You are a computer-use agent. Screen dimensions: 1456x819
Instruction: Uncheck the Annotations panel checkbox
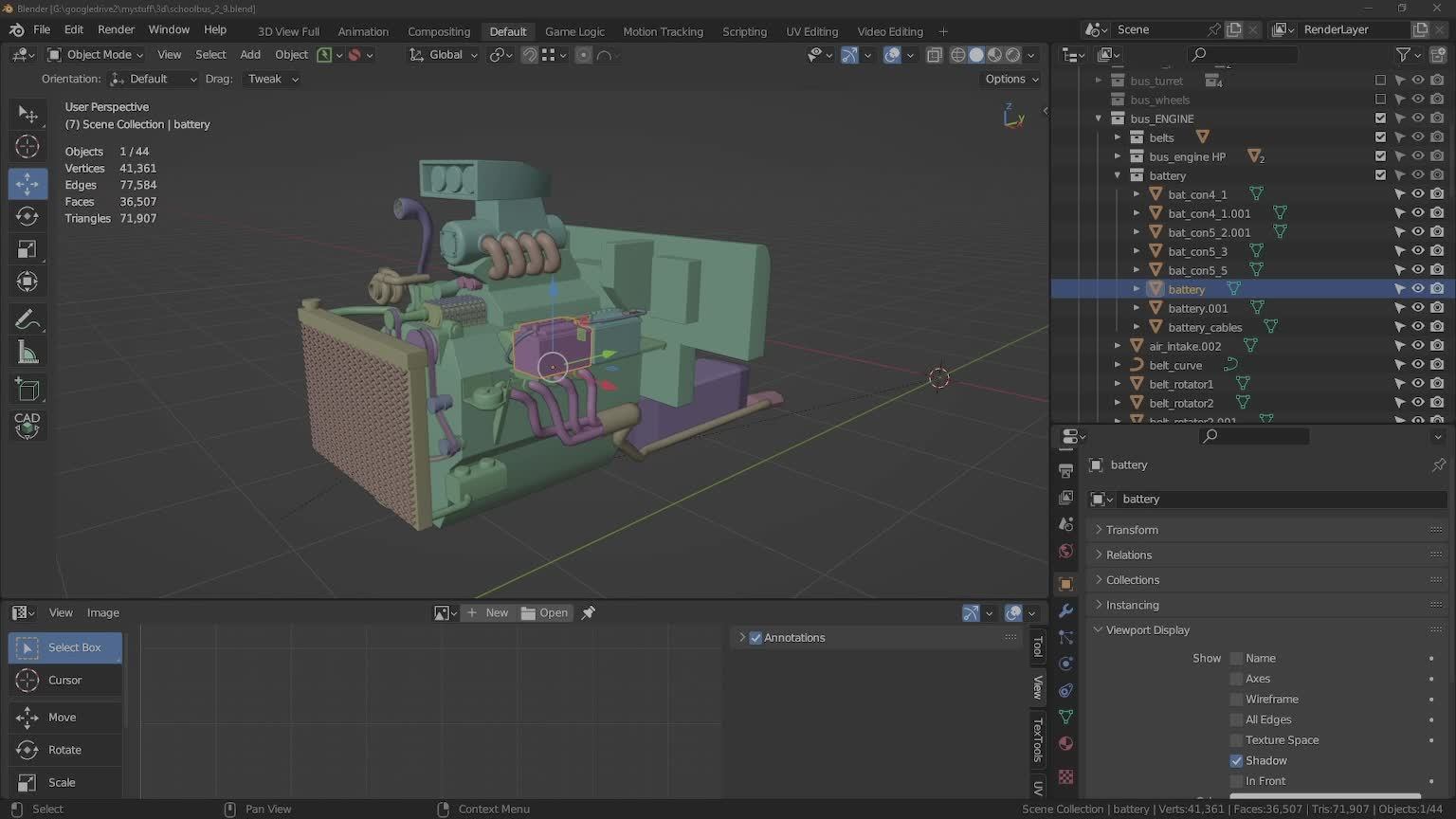[755, 638]
